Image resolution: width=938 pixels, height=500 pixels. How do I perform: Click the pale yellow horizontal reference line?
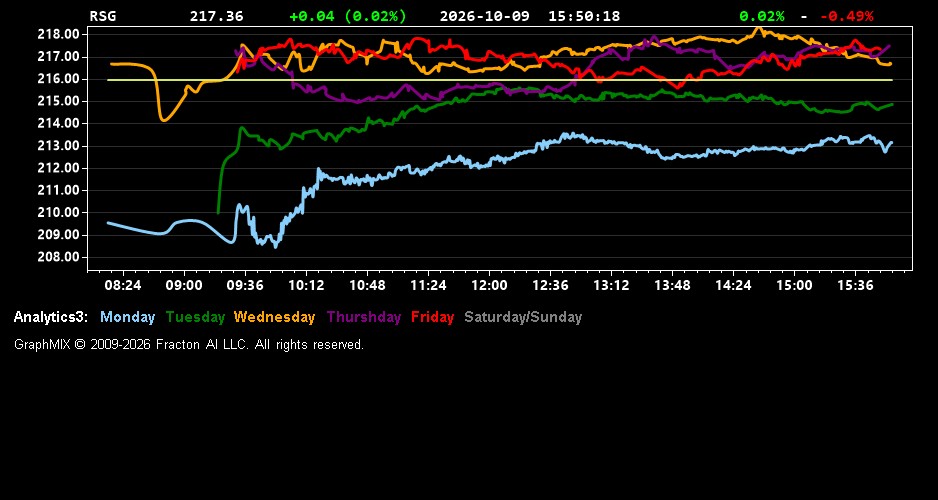500,80
